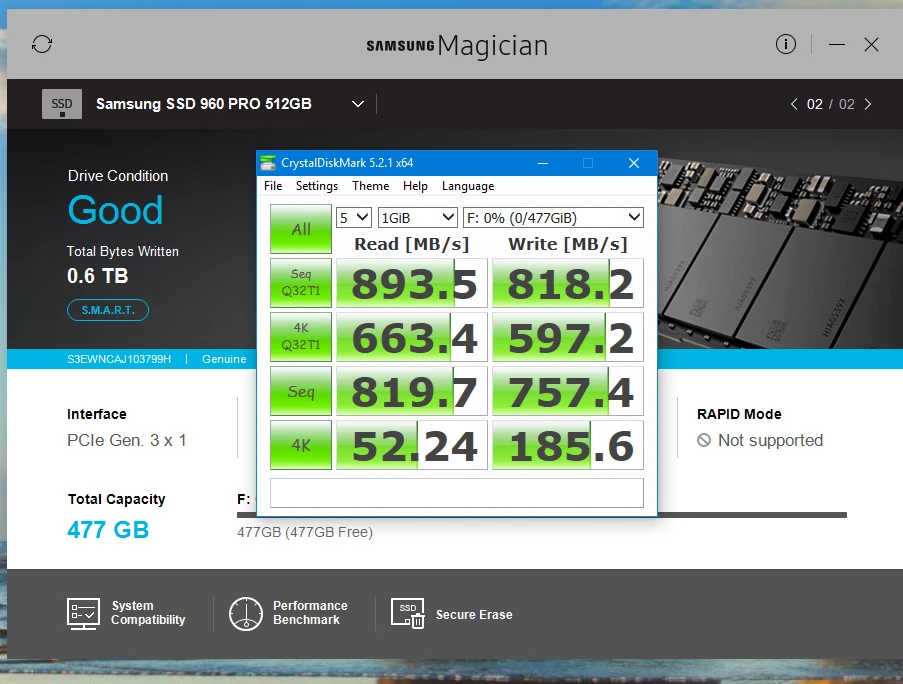Open the Secure Erase SSD trash icon

[x=408, y=613]
